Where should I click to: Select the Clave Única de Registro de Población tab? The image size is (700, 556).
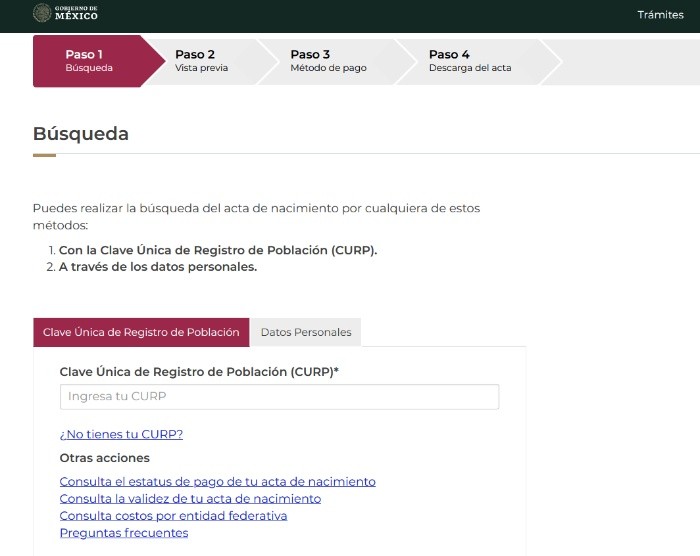pos(141,332)
